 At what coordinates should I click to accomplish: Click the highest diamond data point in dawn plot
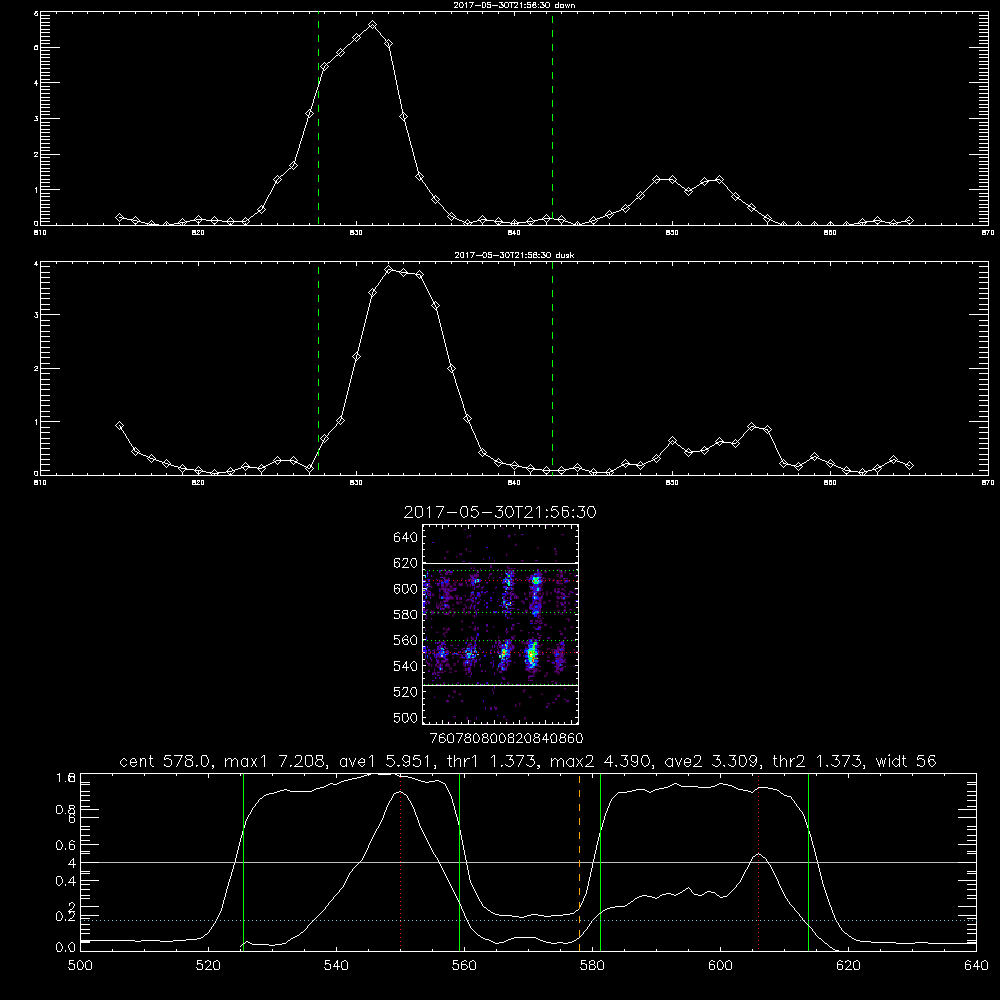coord(372,25)
